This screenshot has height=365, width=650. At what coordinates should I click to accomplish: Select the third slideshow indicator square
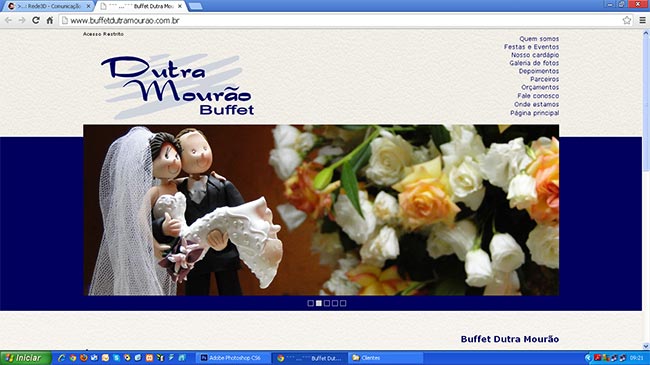click(327, 303)
